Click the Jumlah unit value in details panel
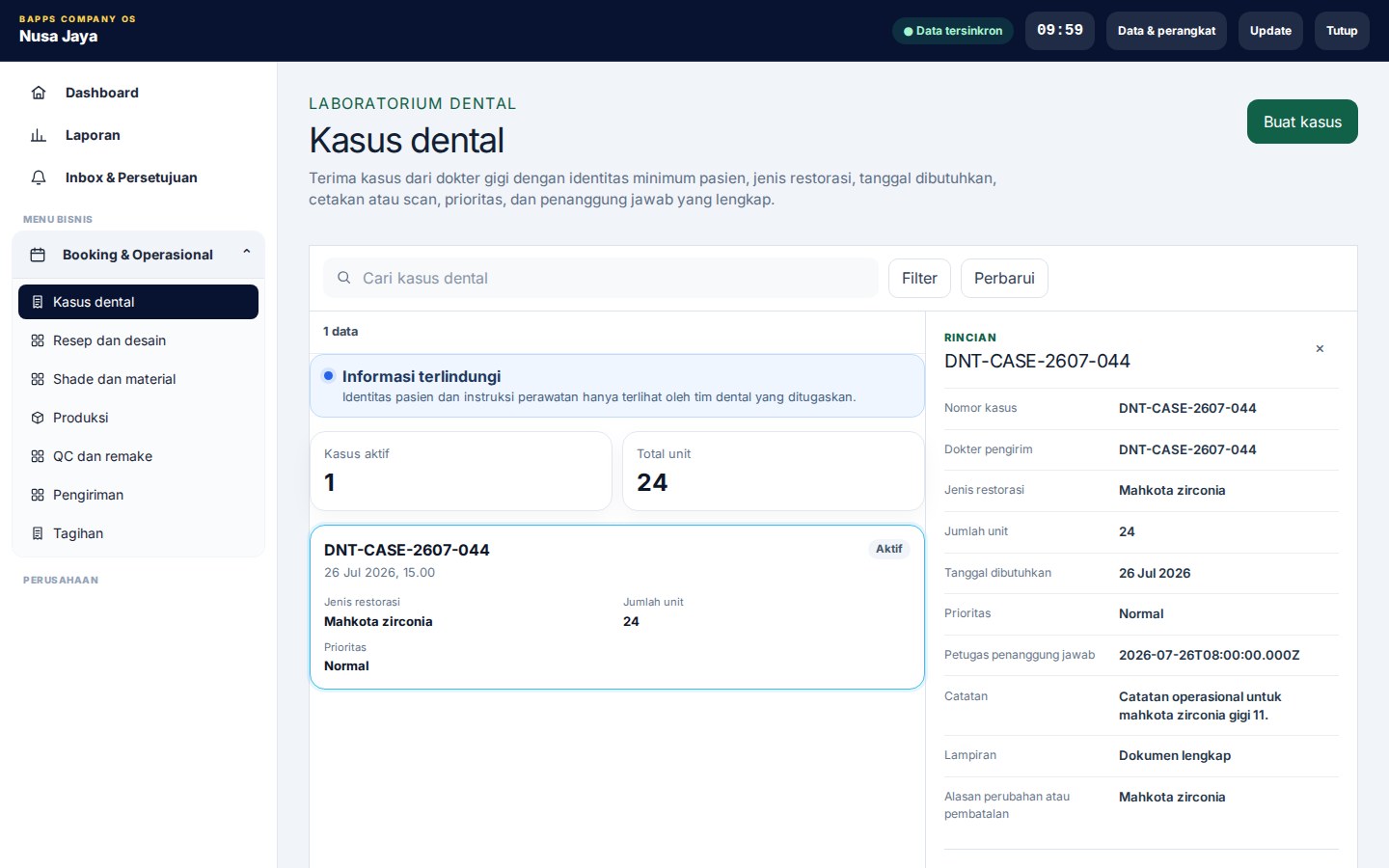 point(1127,531)
